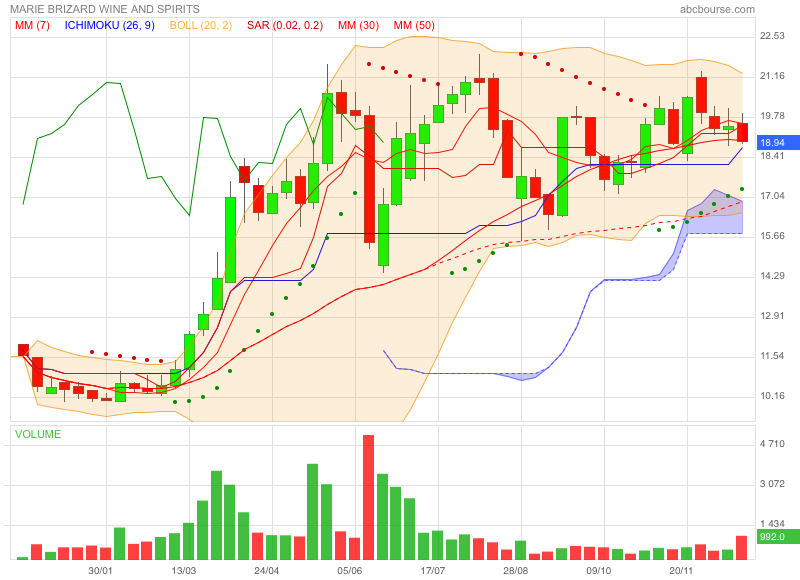Click the 17.04 price axis value
Screen dimensions: 800x580
pos(772,196)
